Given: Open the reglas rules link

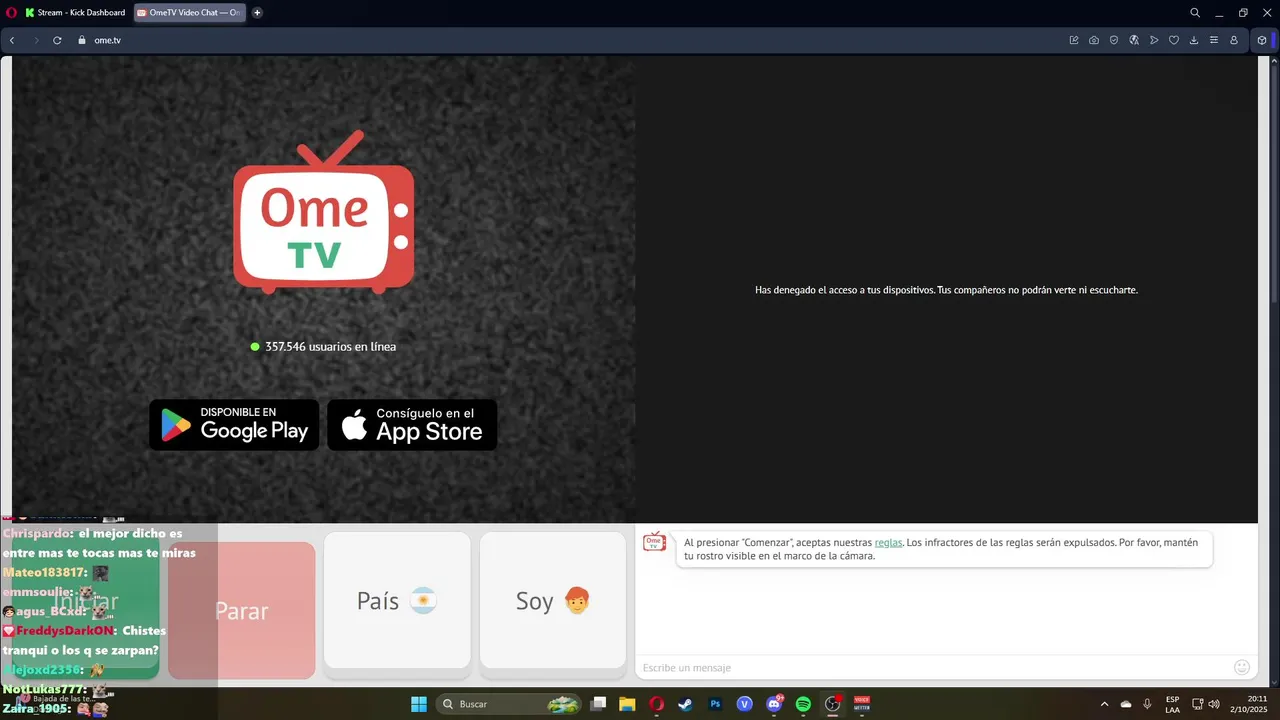Looking at the screenshot, I should [888, 542].
